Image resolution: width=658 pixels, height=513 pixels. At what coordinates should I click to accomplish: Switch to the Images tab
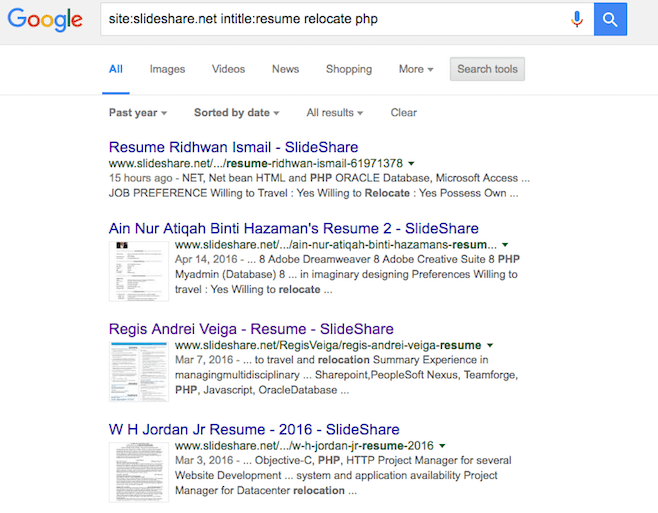[167, 69]
